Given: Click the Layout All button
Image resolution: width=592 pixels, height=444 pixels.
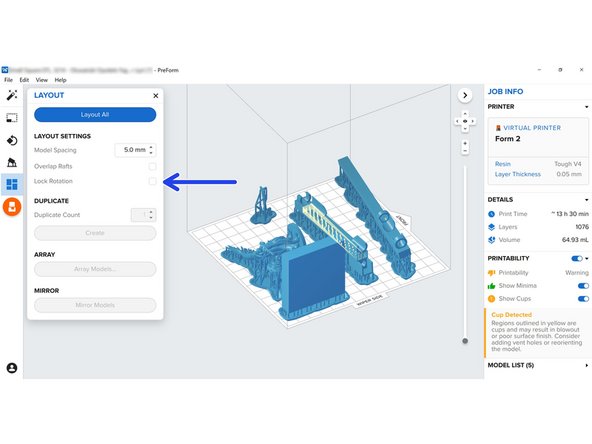Looking at the screenshot, I should click(x=95, y=115).
